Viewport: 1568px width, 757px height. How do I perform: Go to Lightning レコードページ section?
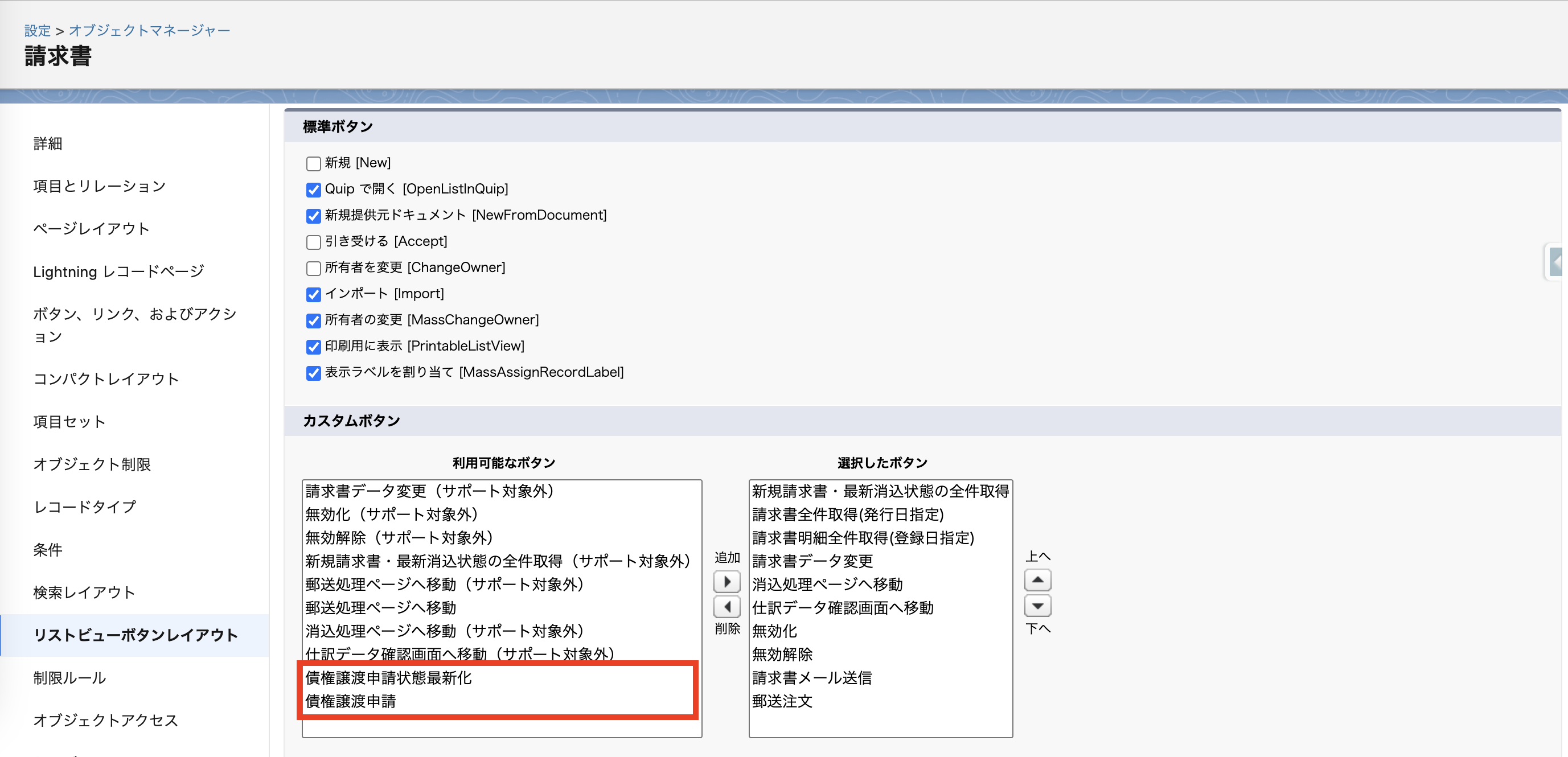[x=118, y=271]
